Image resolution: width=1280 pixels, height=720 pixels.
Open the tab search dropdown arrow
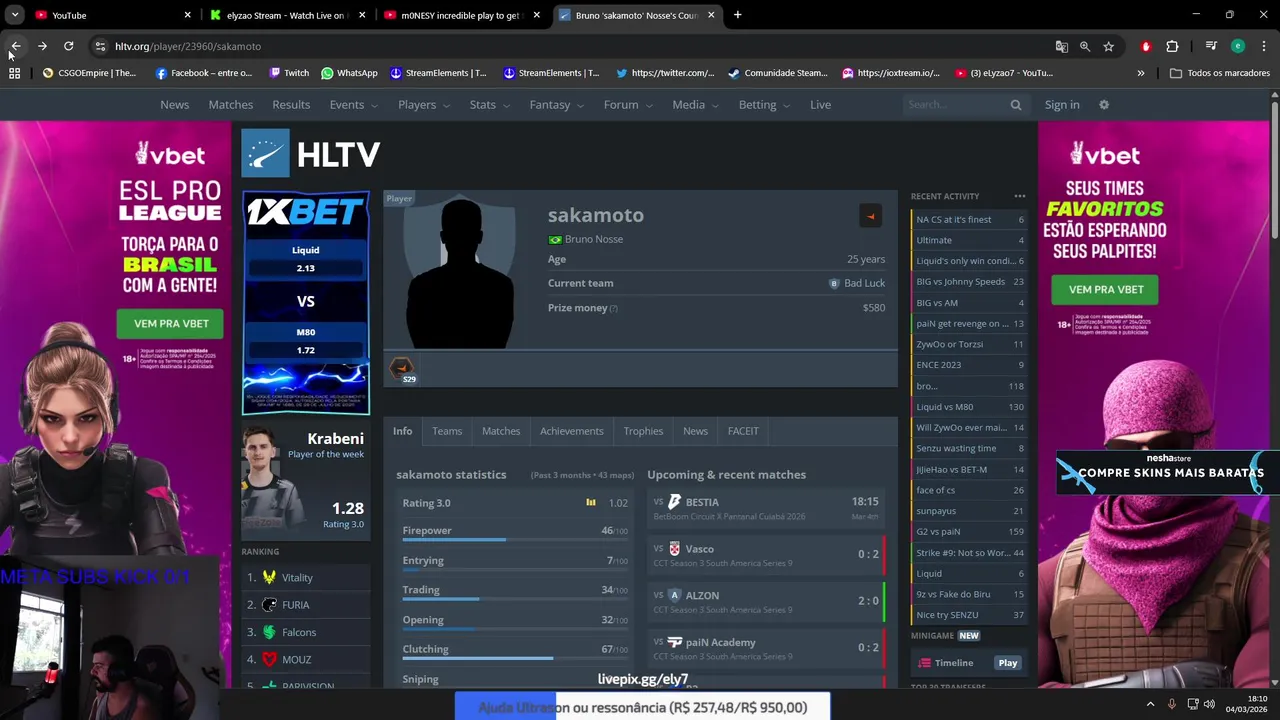[x=15, y=15]
